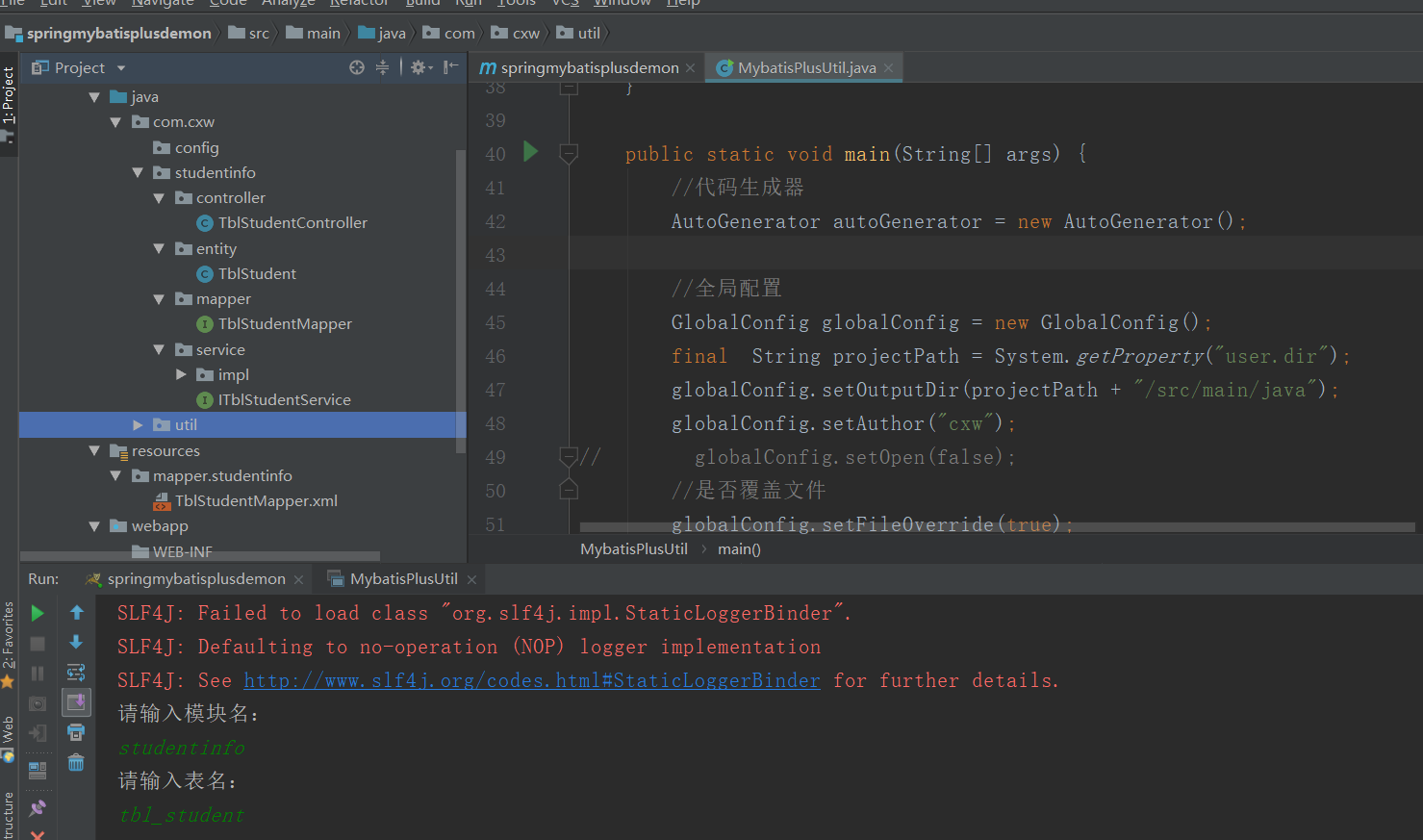Toggle scroll to end of console
Screen dimensions: 1423x840
(76, 702)
